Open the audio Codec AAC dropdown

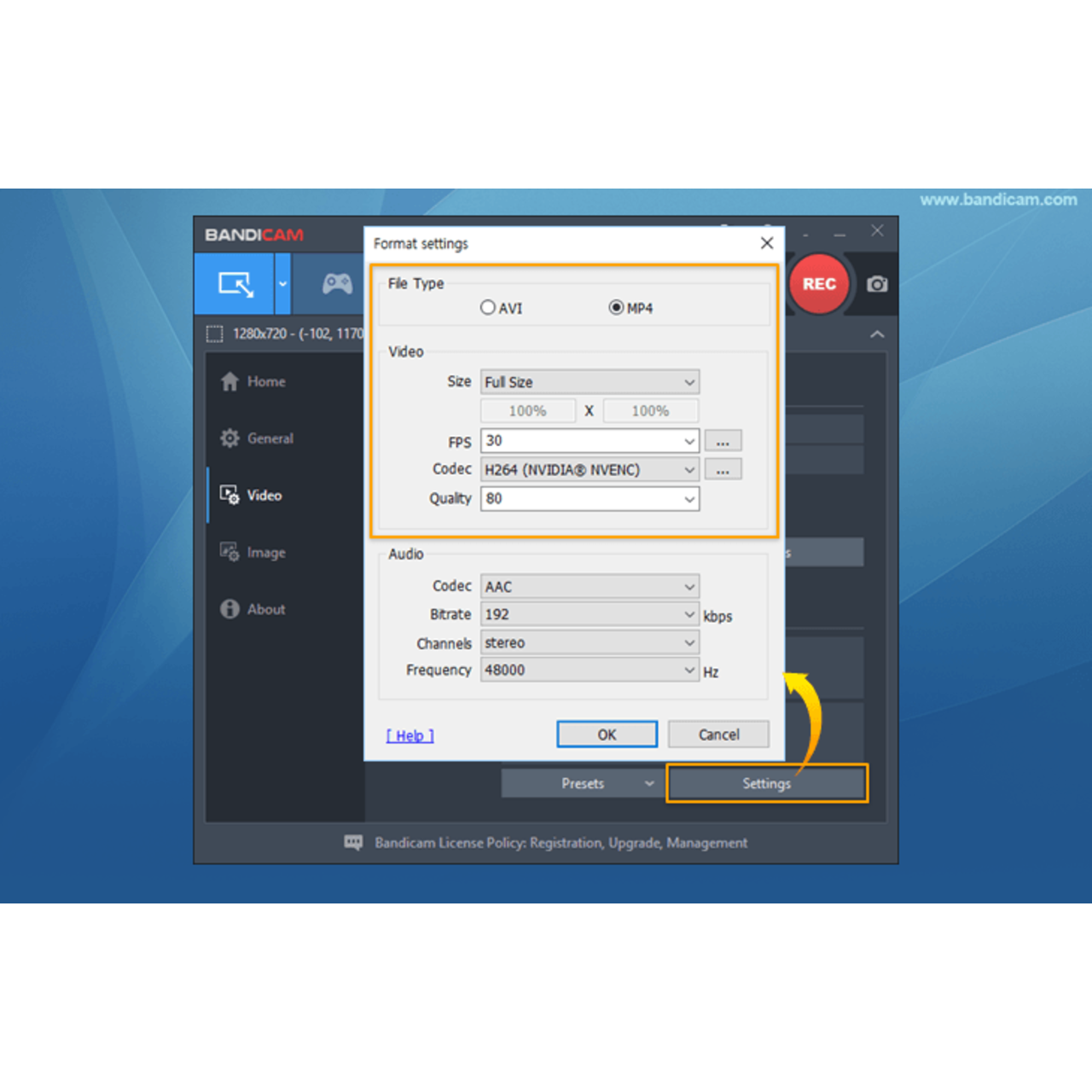click(590, 587)
